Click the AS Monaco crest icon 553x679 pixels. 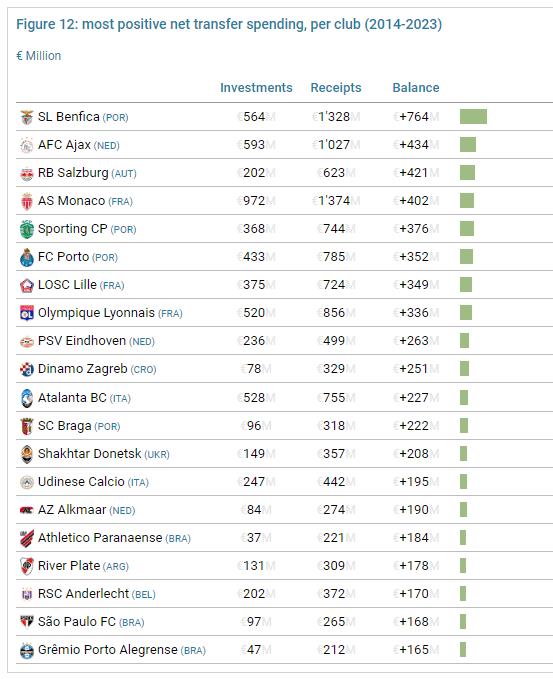click(27, 201)
